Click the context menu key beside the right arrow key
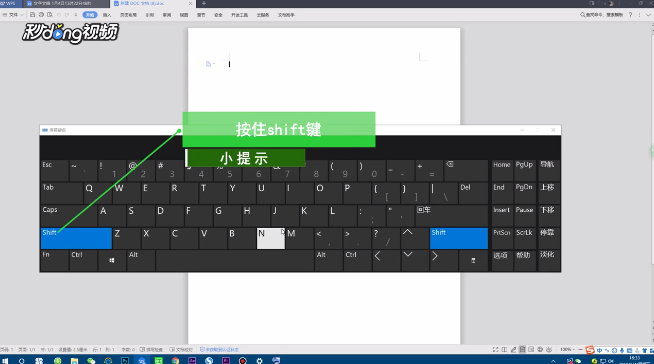Viewport: 654px width, 364px height. point(473,261)
